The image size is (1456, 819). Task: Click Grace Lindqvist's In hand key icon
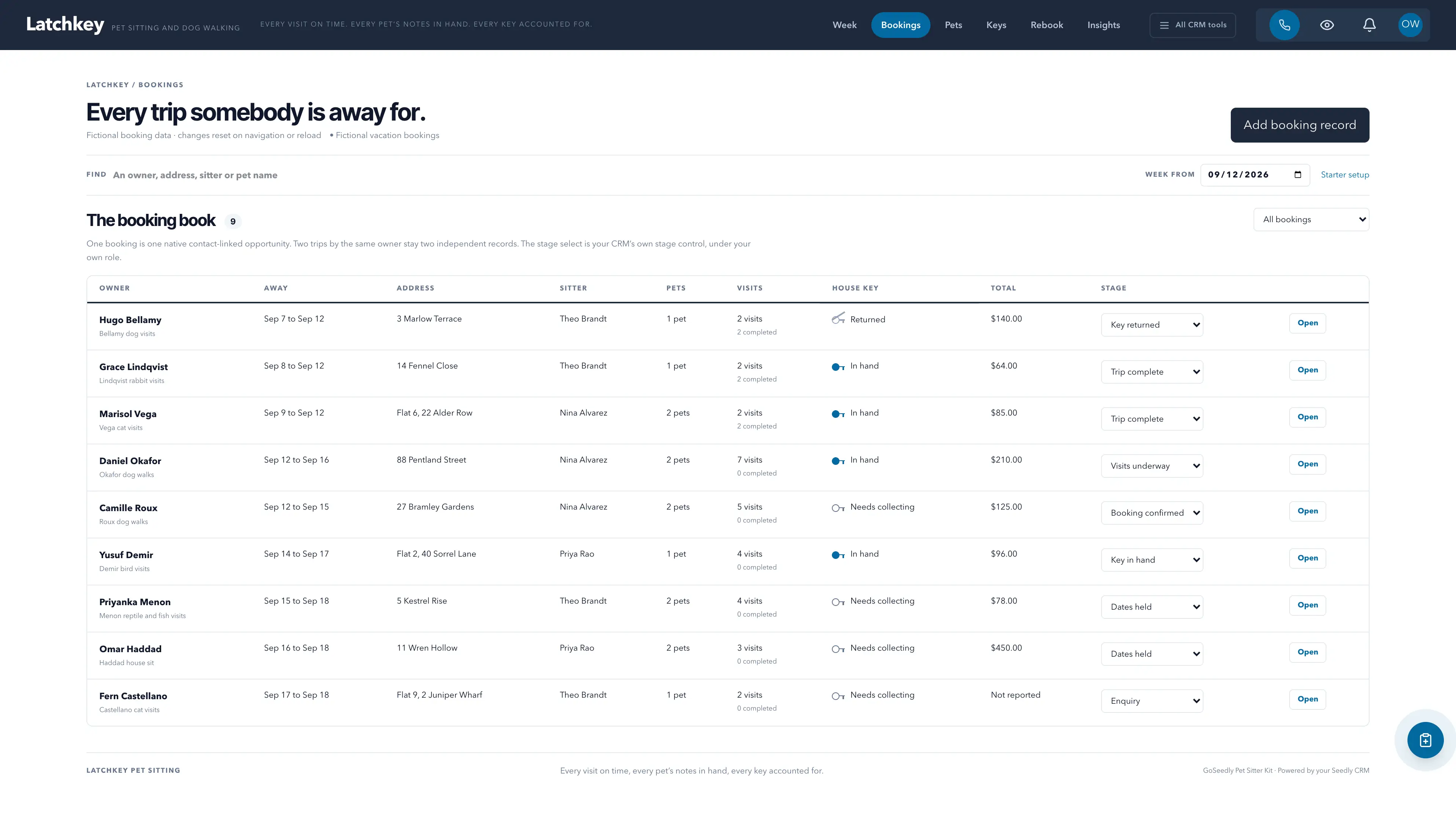tap(838, 367)
